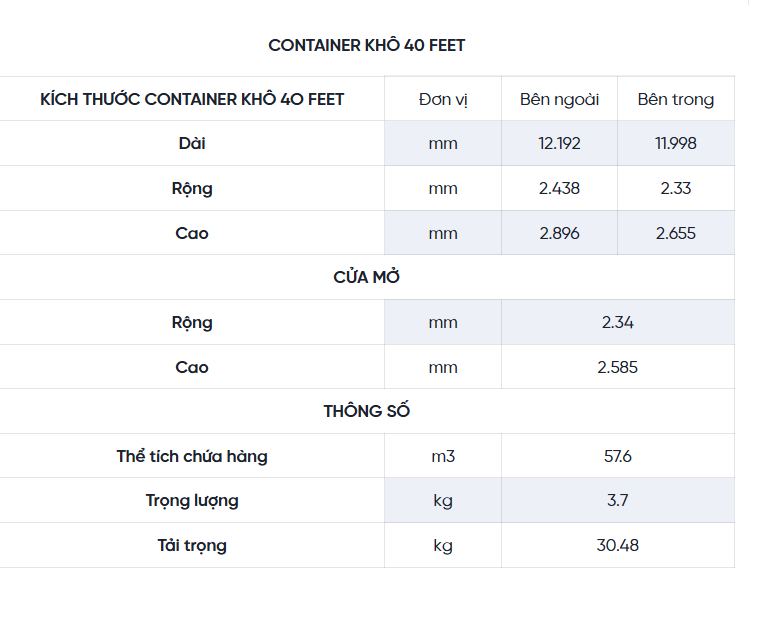Click the Đơn vị column header

tap(443, 99)
